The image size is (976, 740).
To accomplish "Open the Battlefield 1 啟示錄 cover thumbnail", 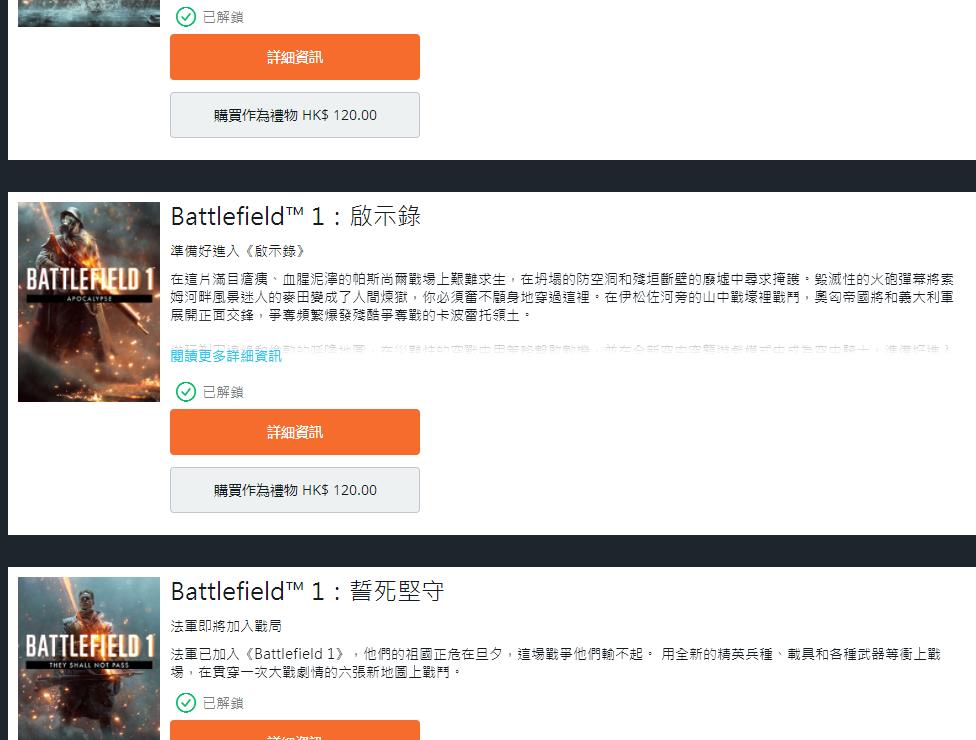I will (89, 302).
